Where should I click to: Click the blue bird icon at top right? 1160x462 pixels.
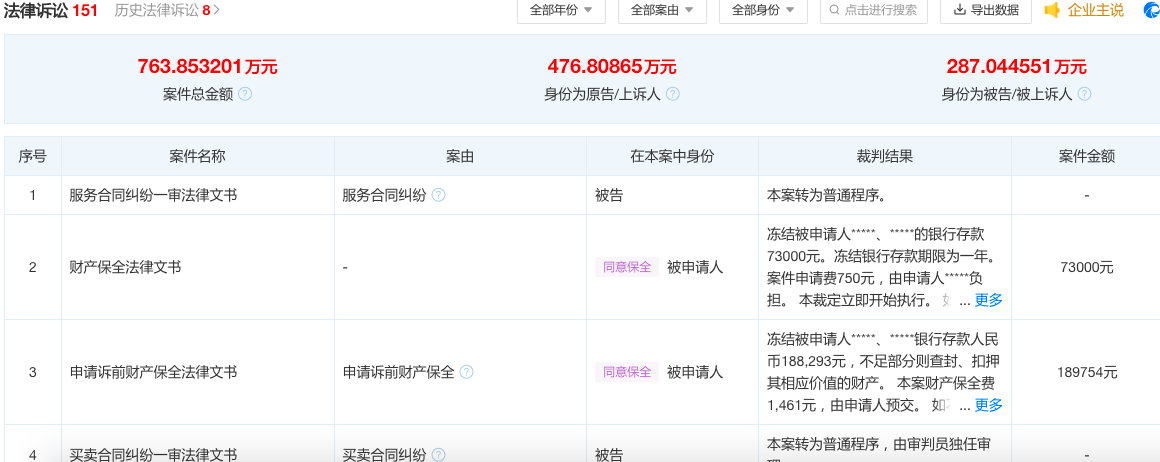(x=1149, y=10)
